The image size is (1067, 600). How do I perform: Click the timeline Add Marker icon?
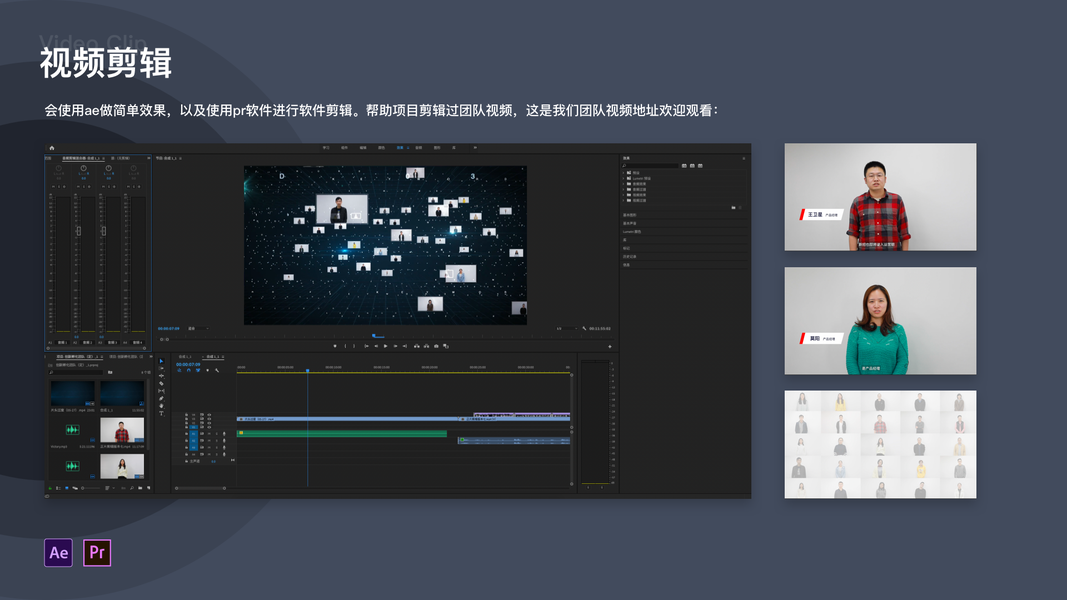click(x=208, y=370)
